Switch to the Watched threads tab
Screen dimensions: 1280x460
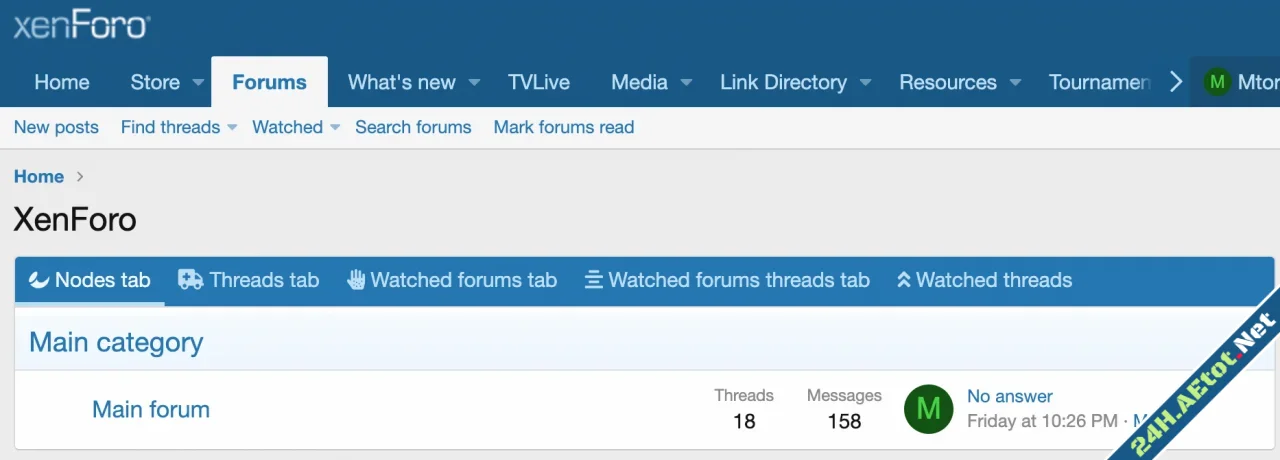click(985, 280)
